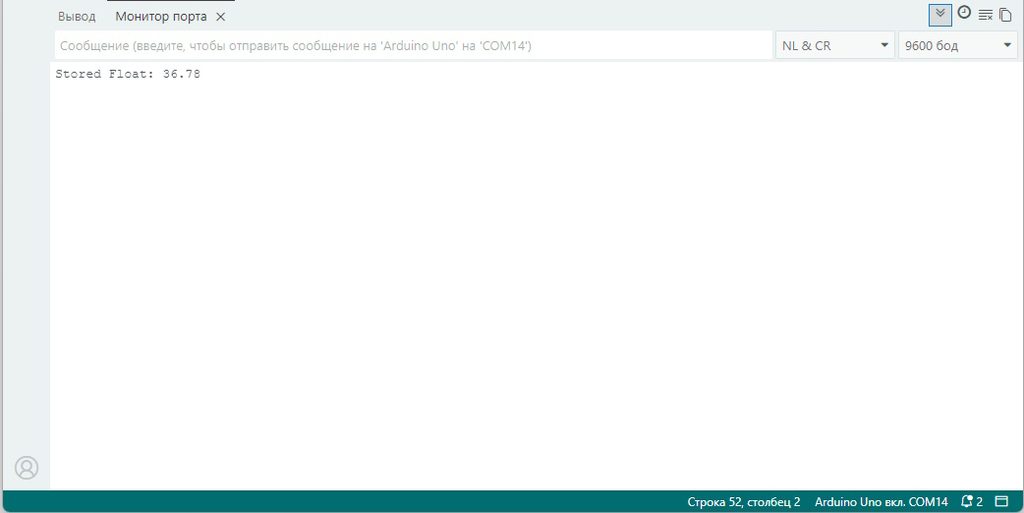Viewport: 1024px width, 513px height.
Task: Open the user profile icon in sidebar
Action: click(x=27, y=467)
